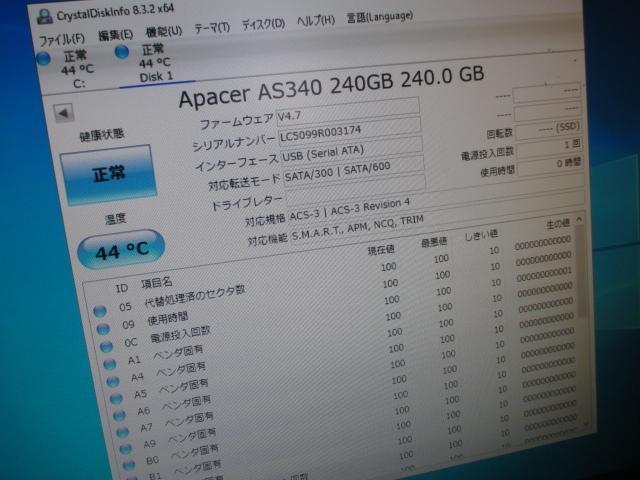Click status orb for attribute A5
The image size is (640, 480).
tap(116, 398)
